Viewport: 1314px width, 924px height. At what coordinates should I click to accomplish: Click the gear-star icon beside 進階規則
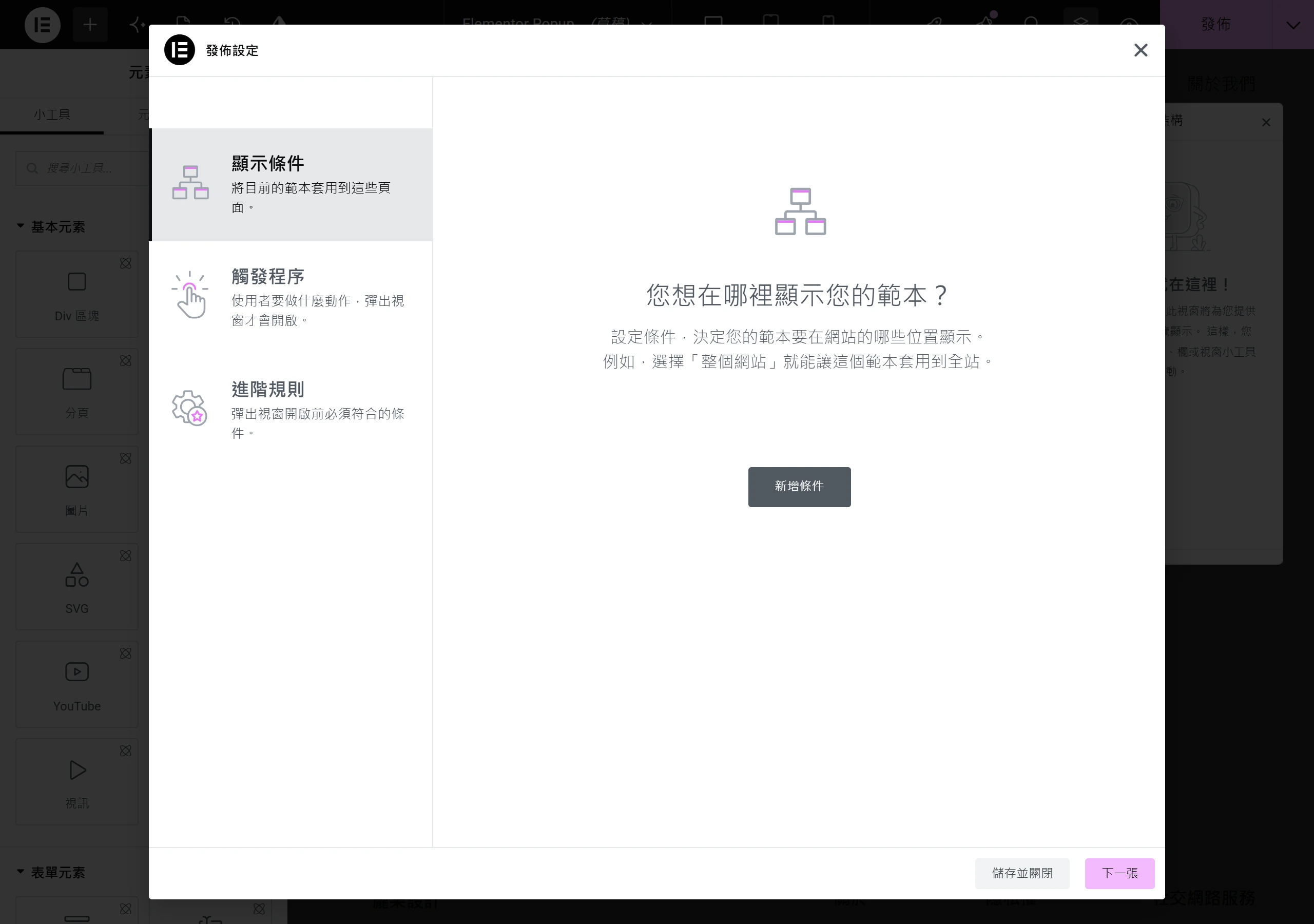point(189,408)
